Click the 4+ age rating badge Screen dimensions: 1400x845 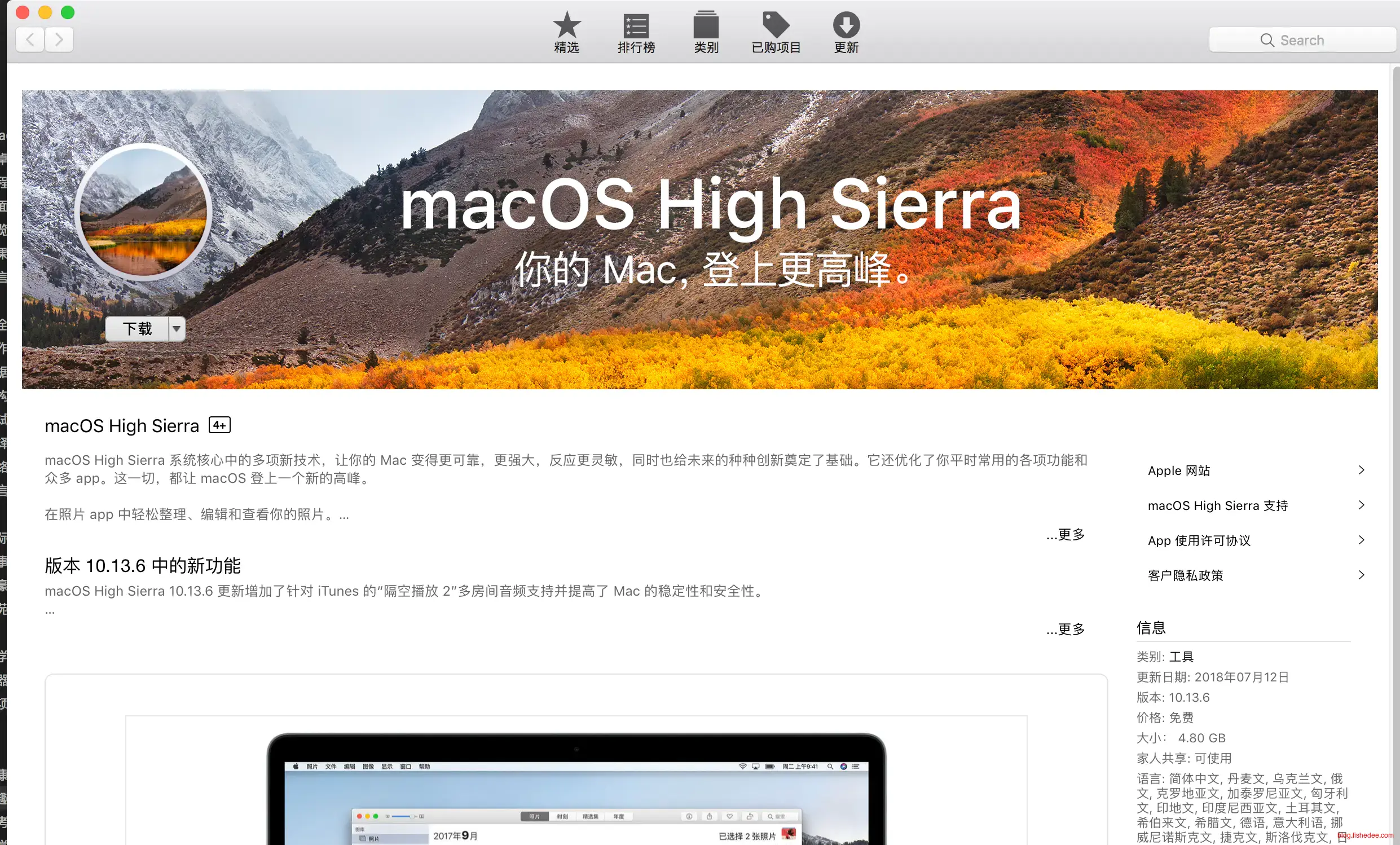(219, 425)
